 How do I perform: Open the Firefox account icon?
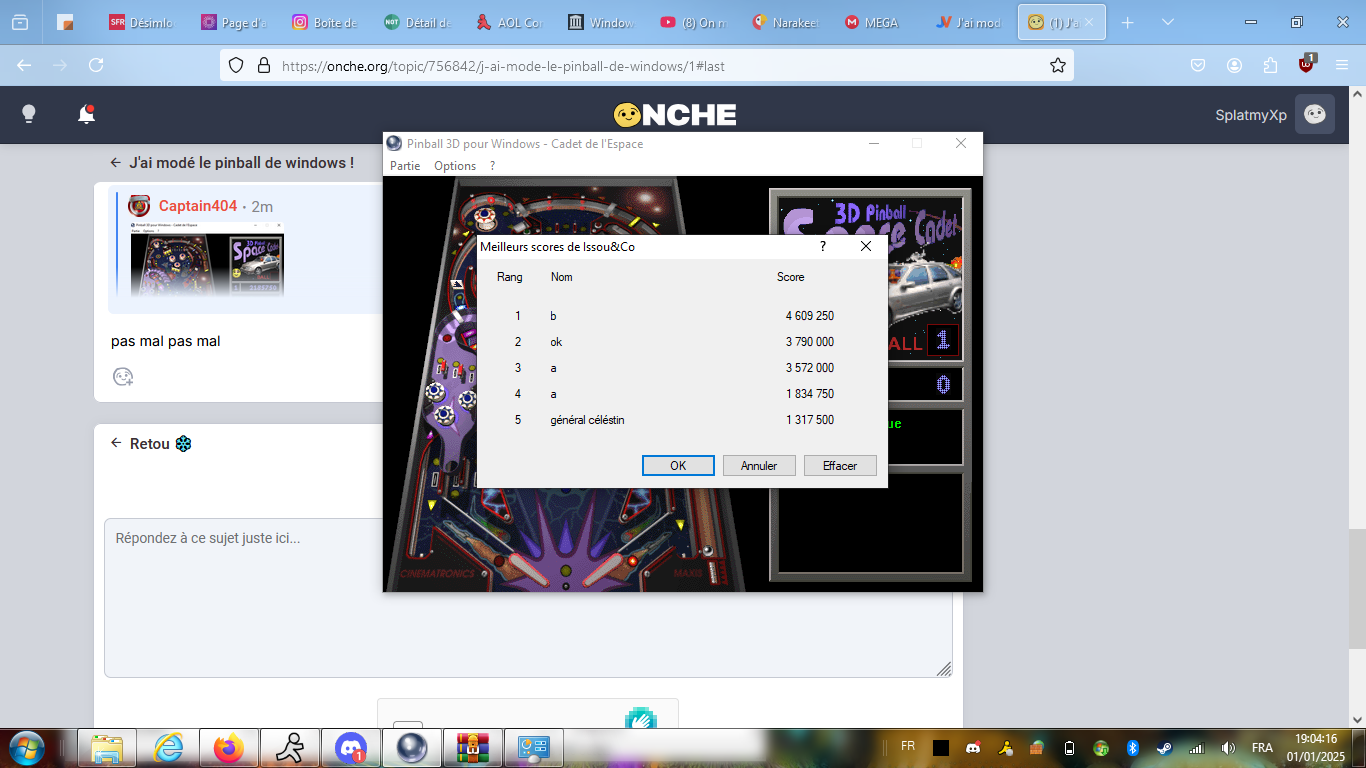click(1234, 65)
